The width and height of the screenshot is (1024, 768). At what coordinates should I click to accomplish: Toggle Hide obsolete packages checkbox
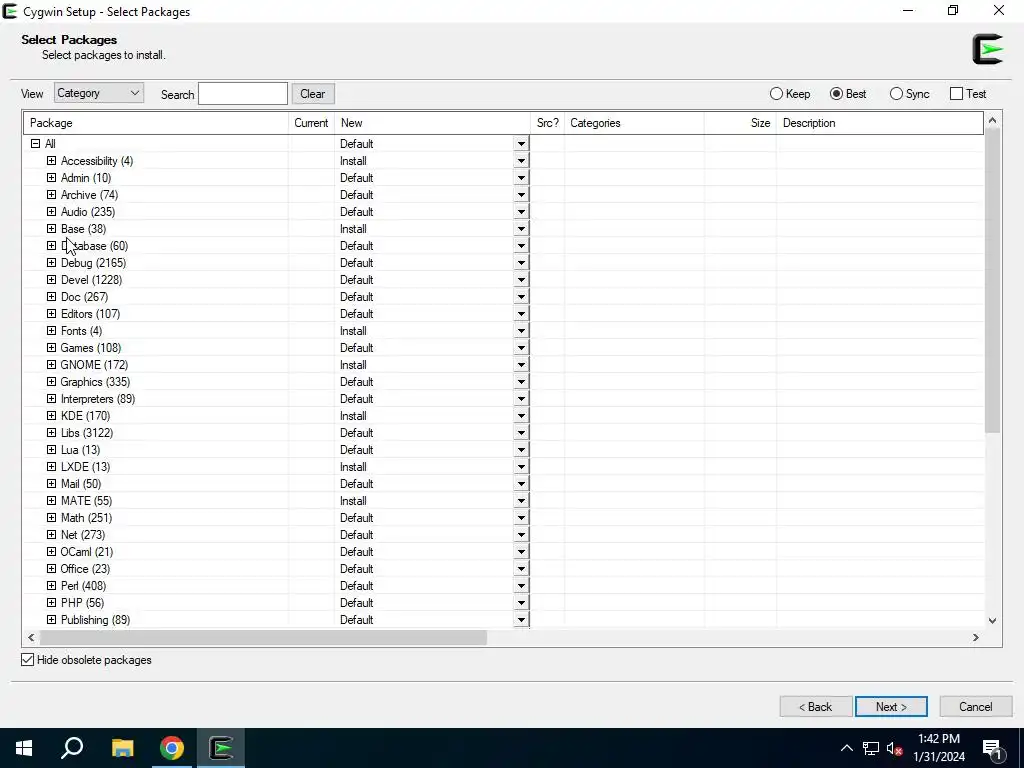(27, 660)
